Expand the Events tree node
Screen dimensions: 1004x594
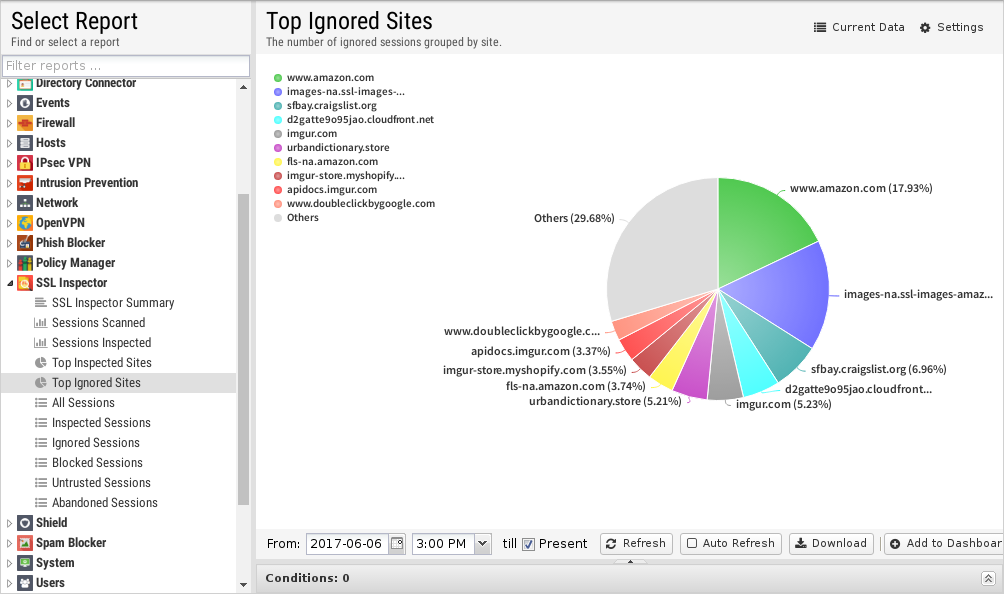10,103
